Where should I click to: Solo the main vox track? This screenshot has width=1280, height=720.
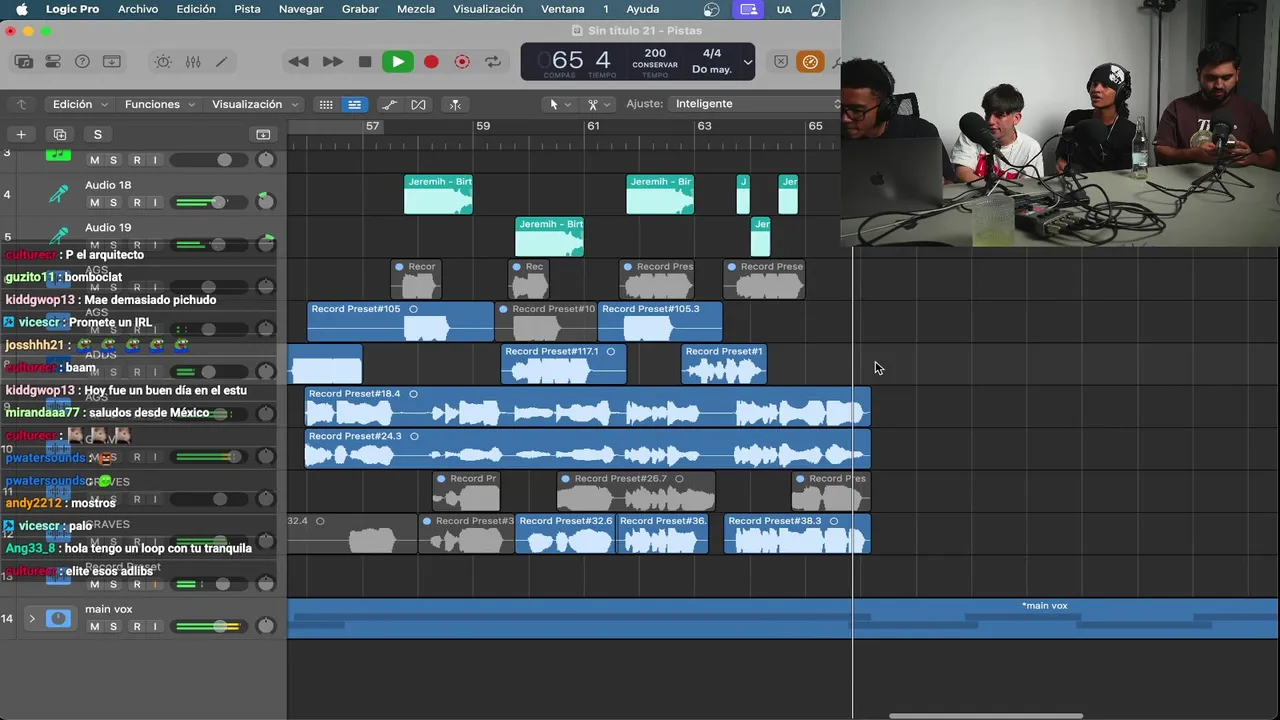[113, 627]
